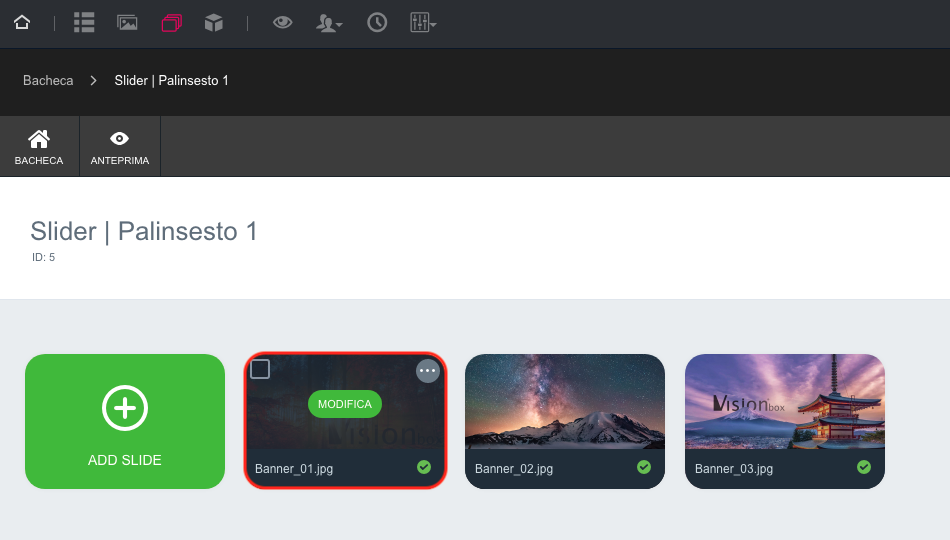This screenshot has height=540, width=950.
Task: Open the user account dropdown icon
Action: (x=329, y=23)
